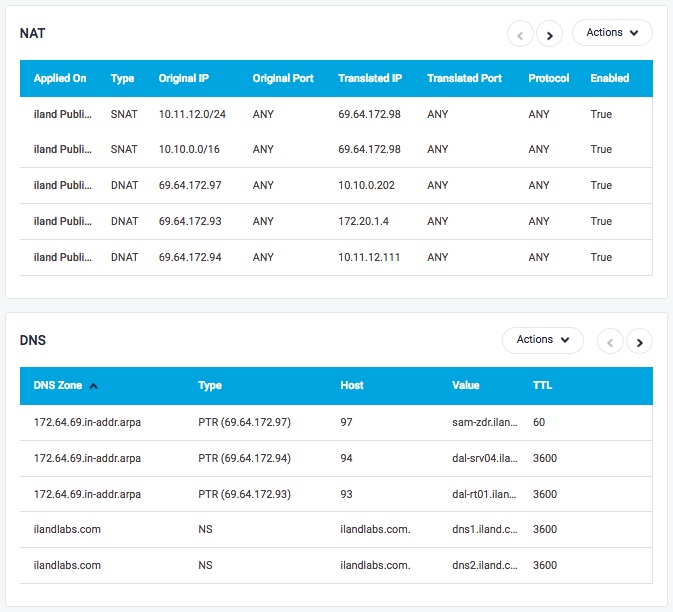Sort NAT table by Applied On
This screenshot has width=673, height=612.
coord(60,78)
